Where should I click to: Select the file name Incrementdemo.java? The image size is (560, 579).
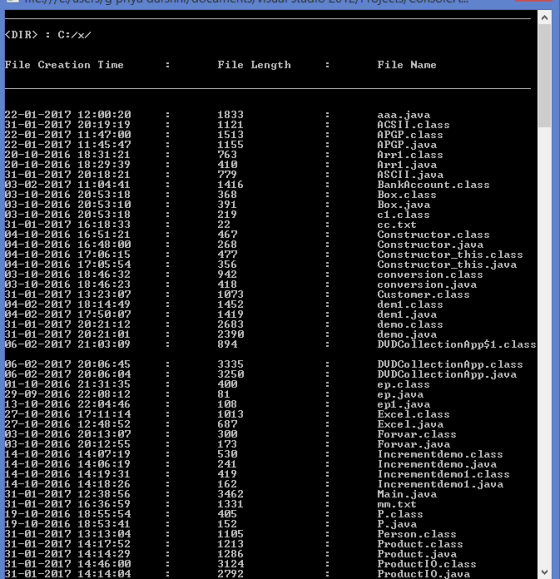pos(437,464)
